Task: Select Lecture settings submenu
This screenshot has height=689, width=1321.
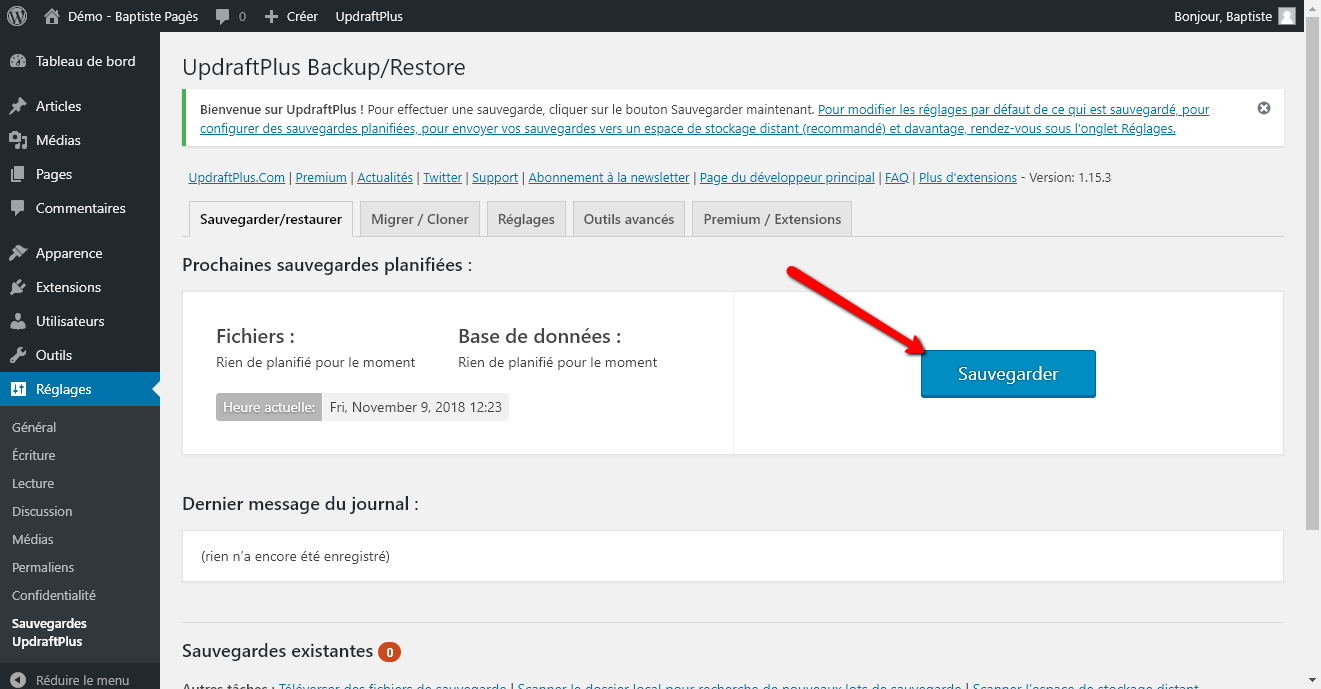Action: pyautogui.click(x=33, y=483)
